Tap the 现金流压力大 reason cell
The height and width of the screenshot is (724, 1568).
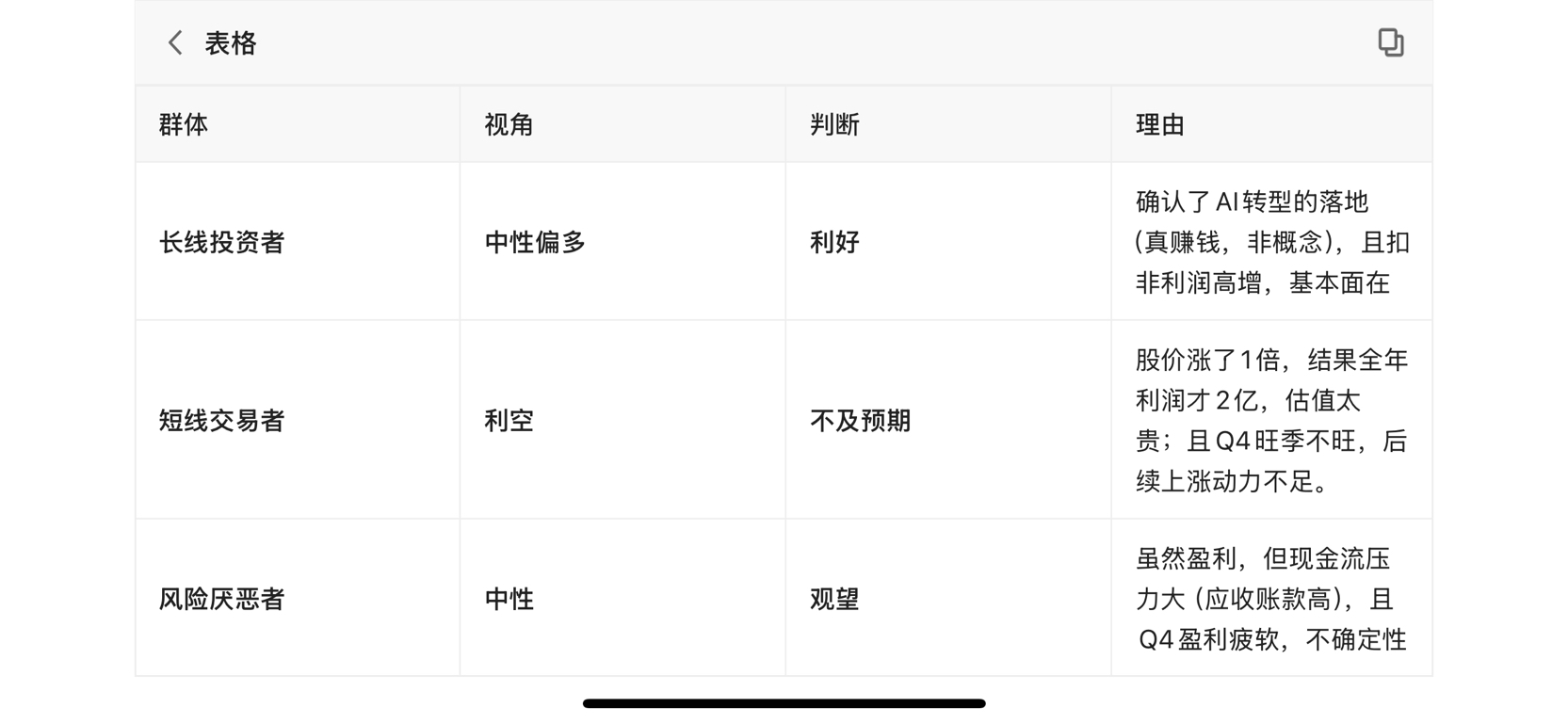[1271, 599]
